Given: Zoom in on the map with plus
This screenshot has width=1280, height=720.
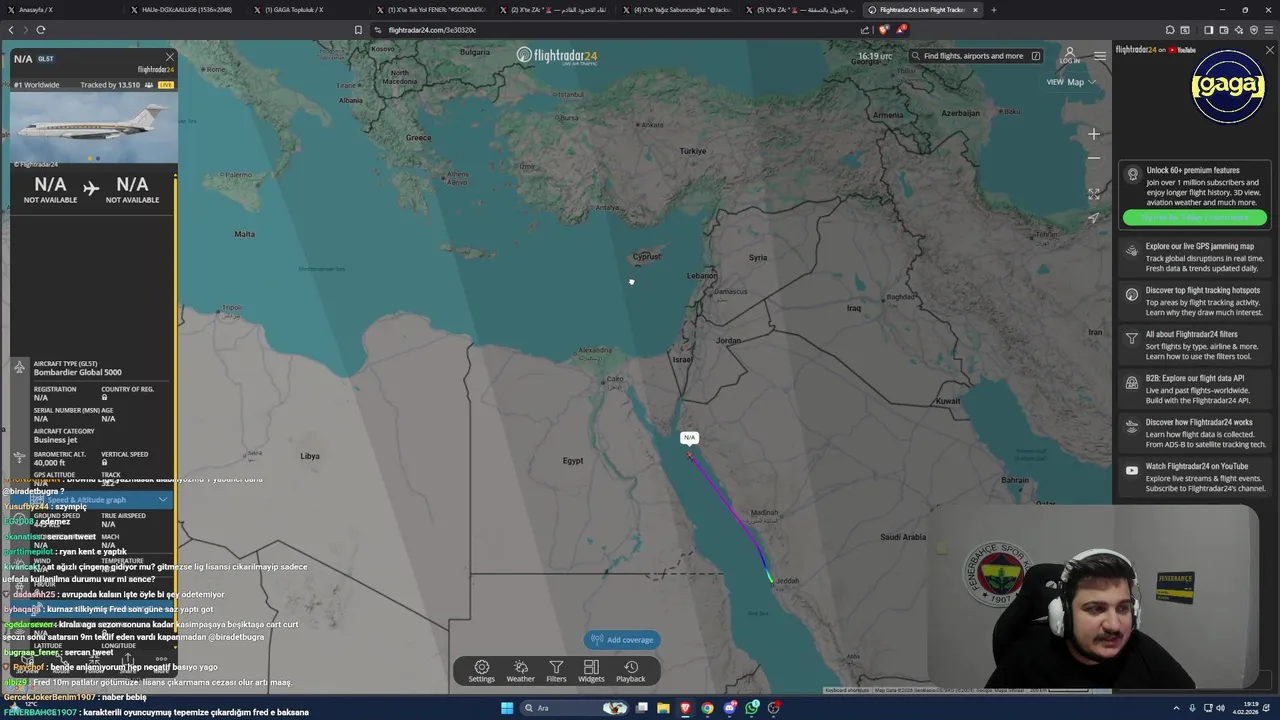Looking at the screenshot, I should [1093, 134].
